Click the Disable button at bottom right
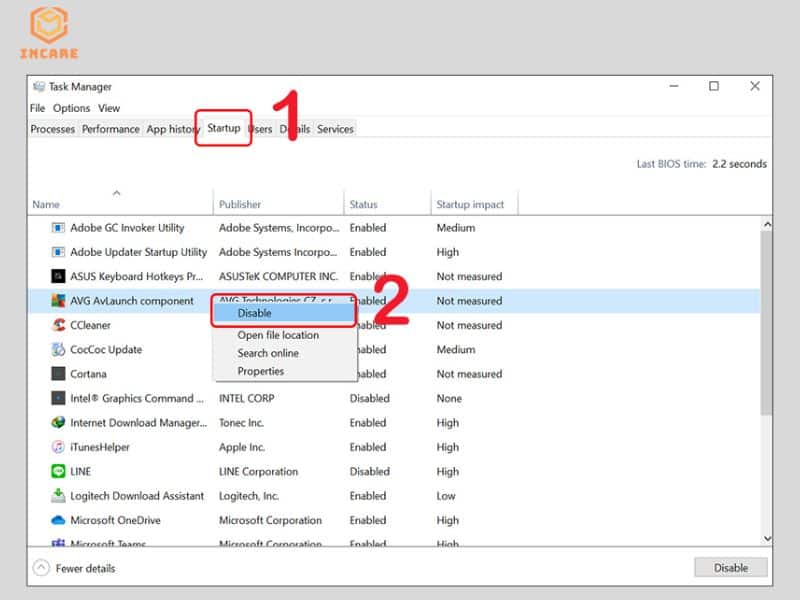The width and height of the screenshot is (800, 600). pyautogui.click(x=731, y=567)
